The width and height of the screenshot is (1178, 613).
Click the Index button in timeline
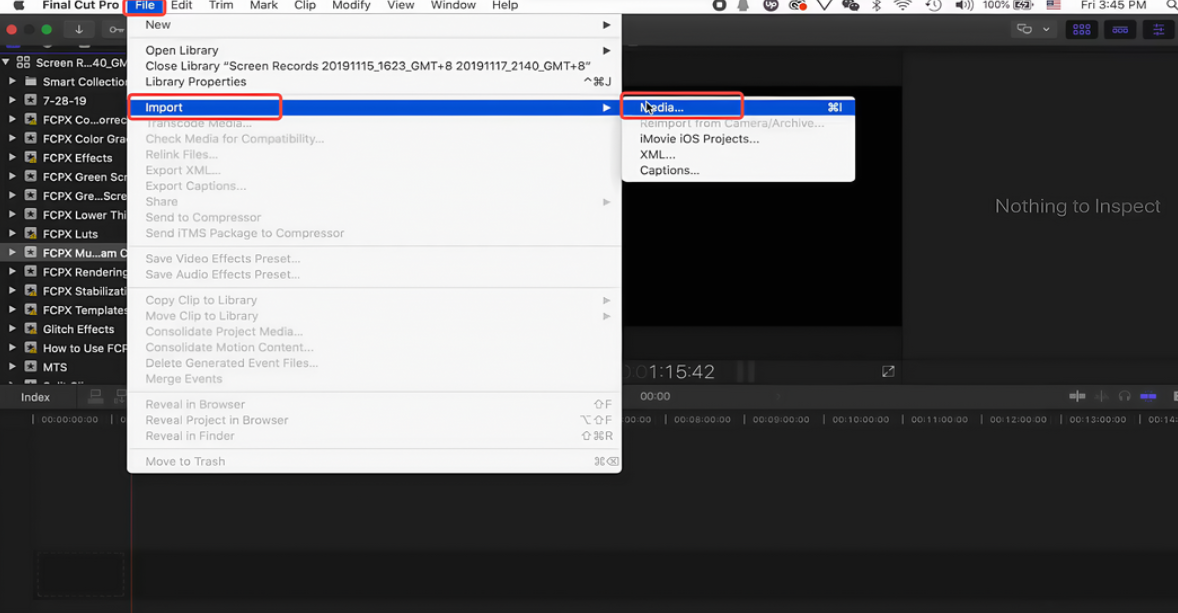(x=35, y=397)
